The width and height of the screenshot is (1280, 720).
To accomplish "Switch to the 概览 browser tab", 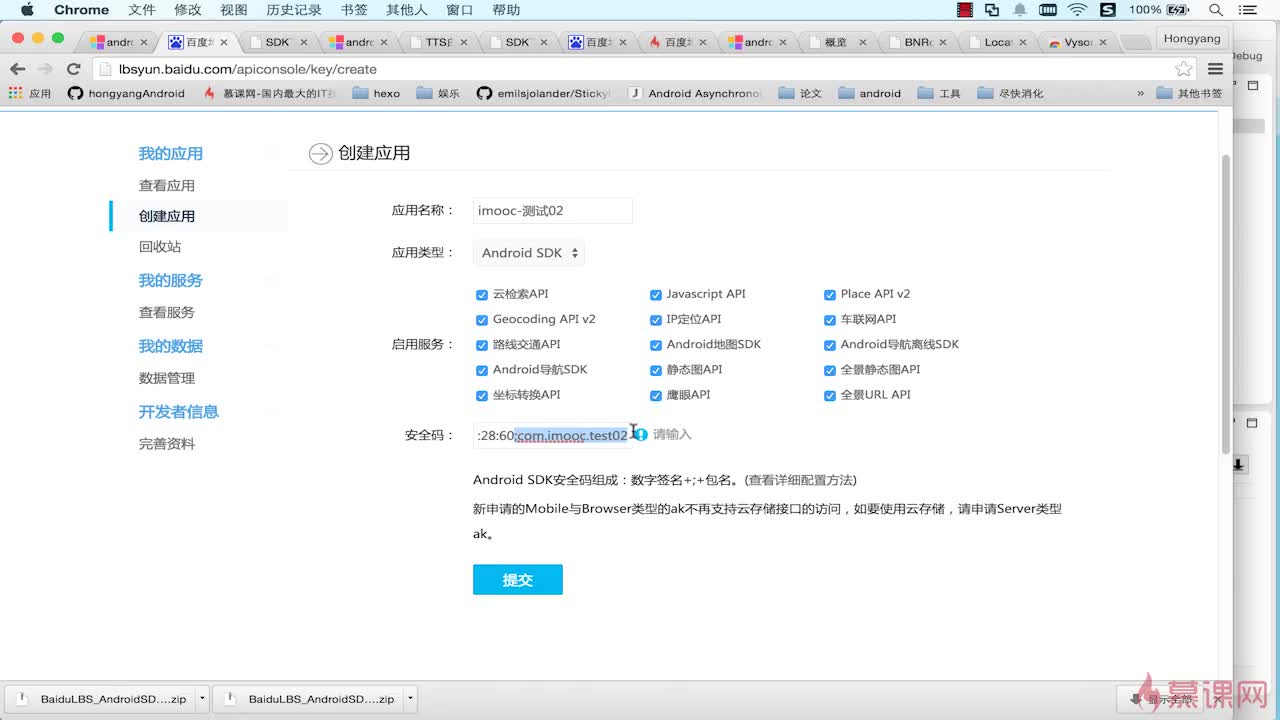I will click(x=838, y=42).
